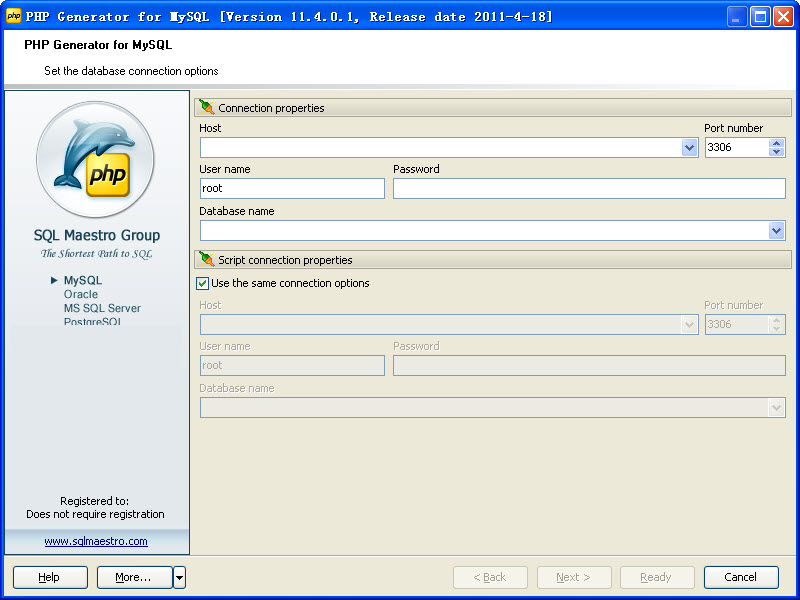Click the Port number field showing 3306
800x600 pixels.
point(735,148)
